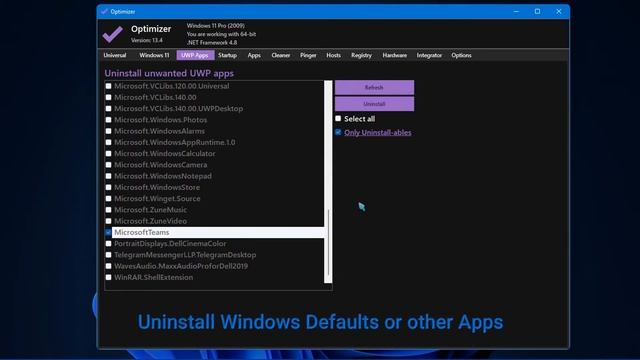
Task: Click the Refresh button
Action: (374, 87)
